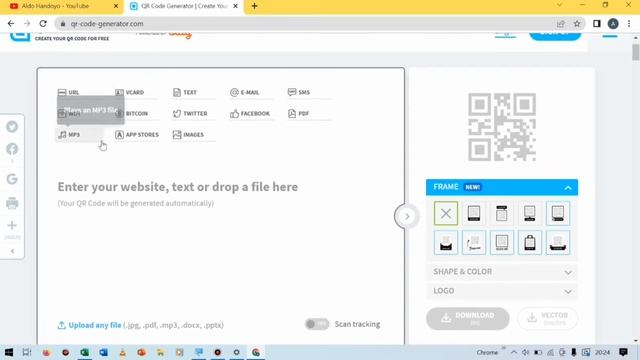Select the handwritten-style frame in bottom row

click(x=474, y=242)
